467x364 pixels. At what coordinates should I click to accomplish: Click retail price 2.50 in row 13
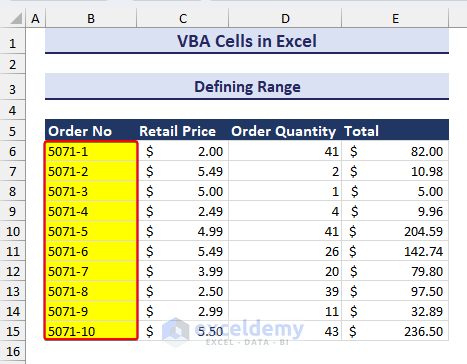point(183,291)
